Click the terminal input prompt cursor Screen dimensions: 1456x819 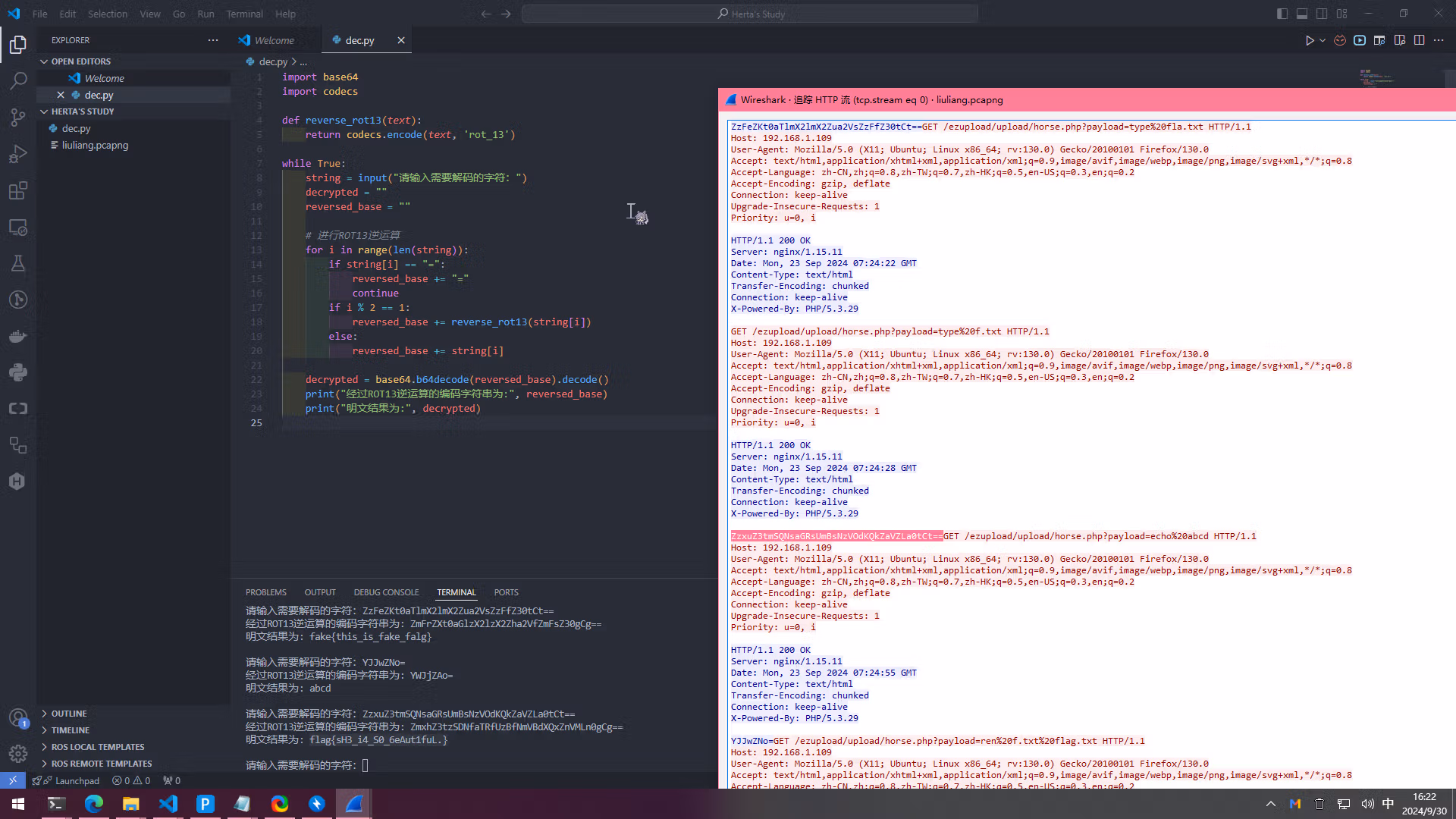click(365, 765)
